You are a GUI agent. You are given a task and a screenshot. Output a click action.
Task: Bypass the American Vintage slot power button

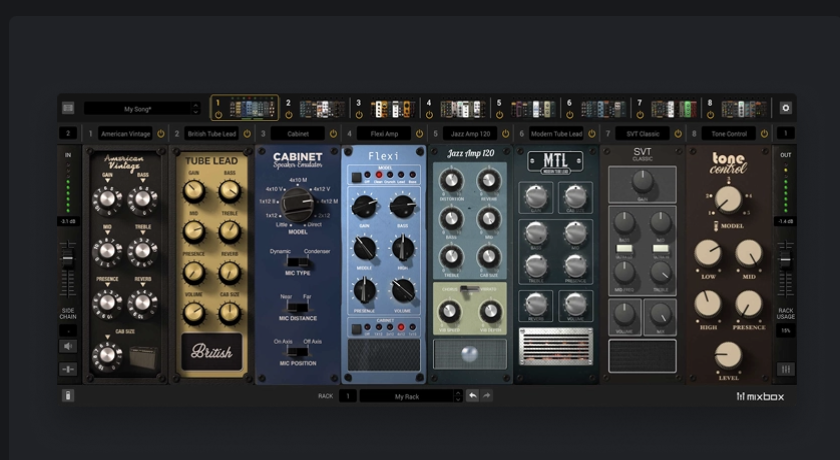(161, 134)
